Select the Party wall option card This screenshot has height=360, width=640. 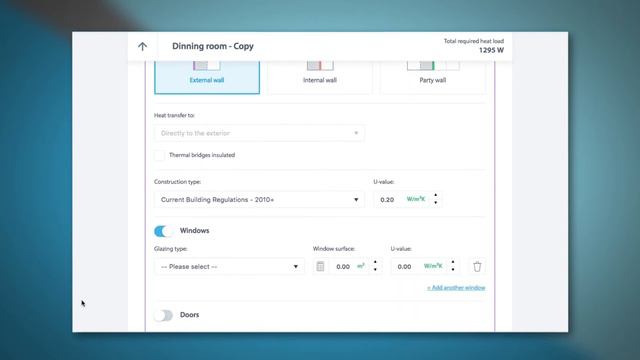[433, 77]
